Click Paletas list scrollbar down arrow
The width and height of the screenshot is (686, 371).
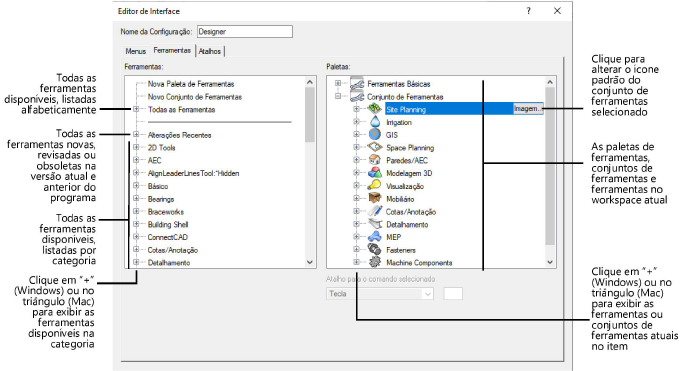(x=550, y=262)
